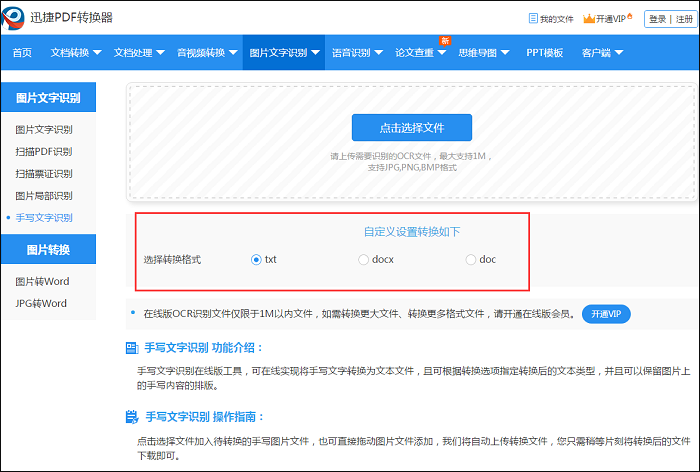The width and height of the screenshot is (700, 472).
Task: Click the 选择转换格式 label
Action: (x=172, y=259)
